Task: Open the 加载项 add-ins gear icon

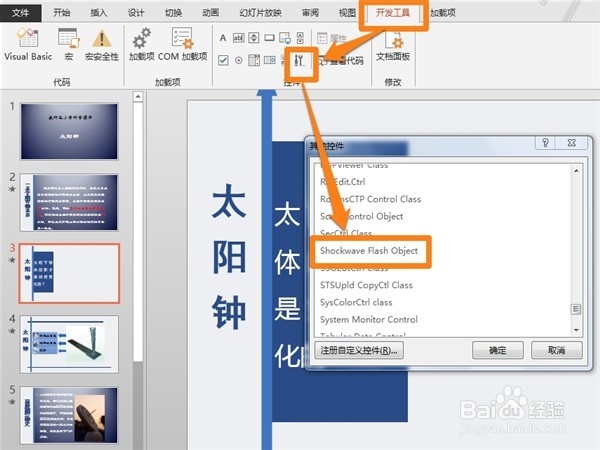Action: [x=142, y=44]
